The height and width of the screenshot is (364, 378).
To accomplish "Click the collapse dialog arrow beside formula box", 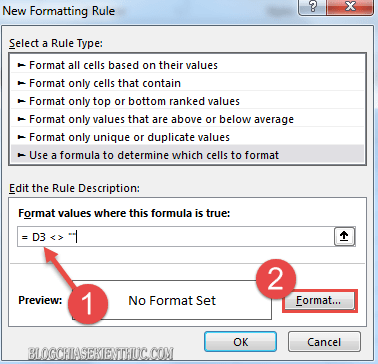I will click(344, 237).
